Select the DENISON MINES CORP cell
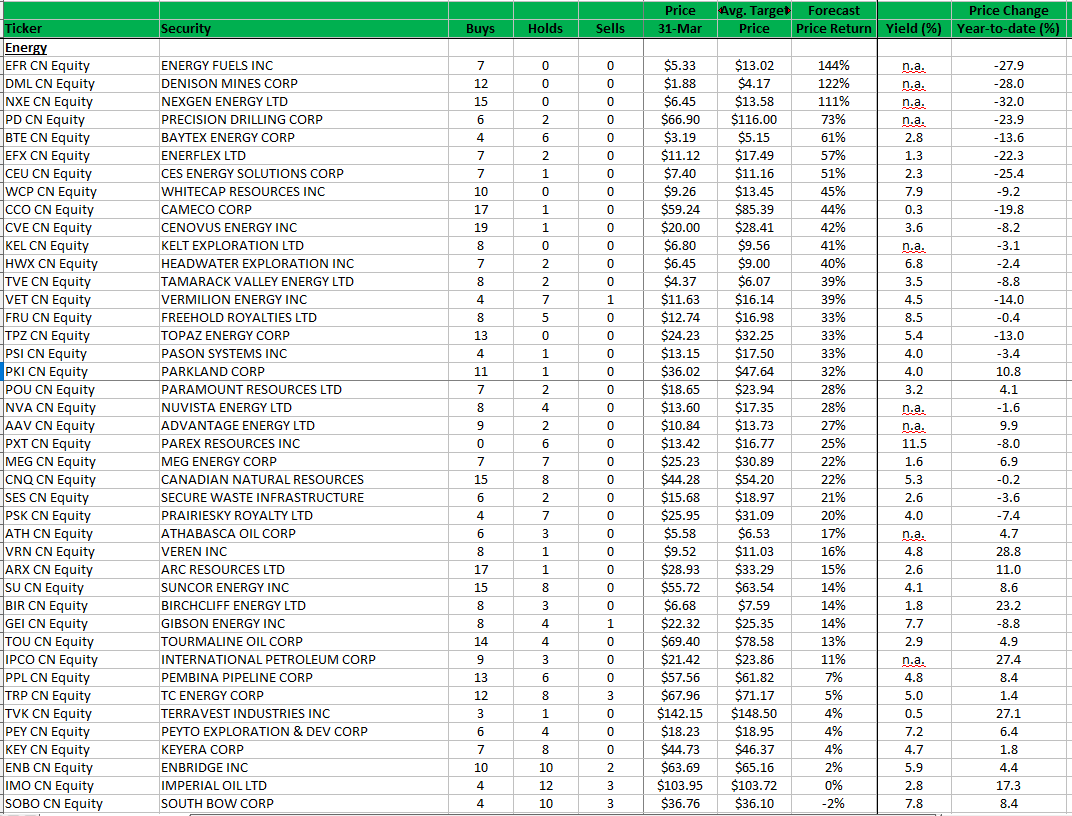The height and width of the screenshot is (816, 1072). (x=304, y=83)
